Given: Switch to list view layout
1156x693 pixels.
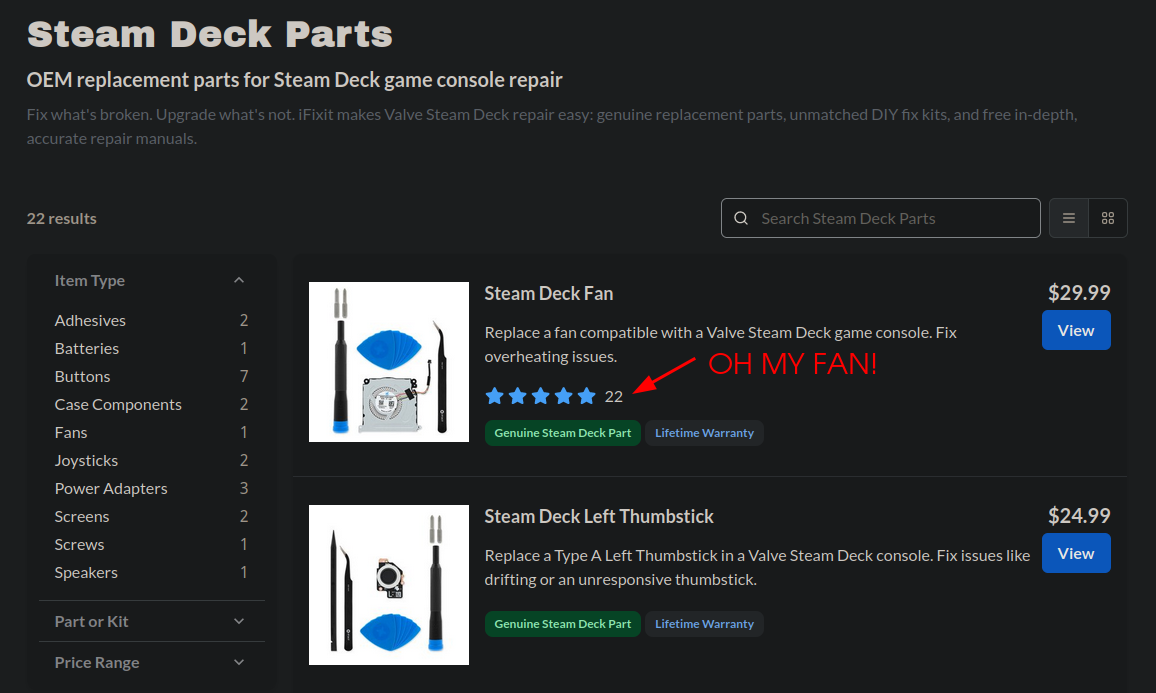Looking at the screenshot, I should point(1069,218).
